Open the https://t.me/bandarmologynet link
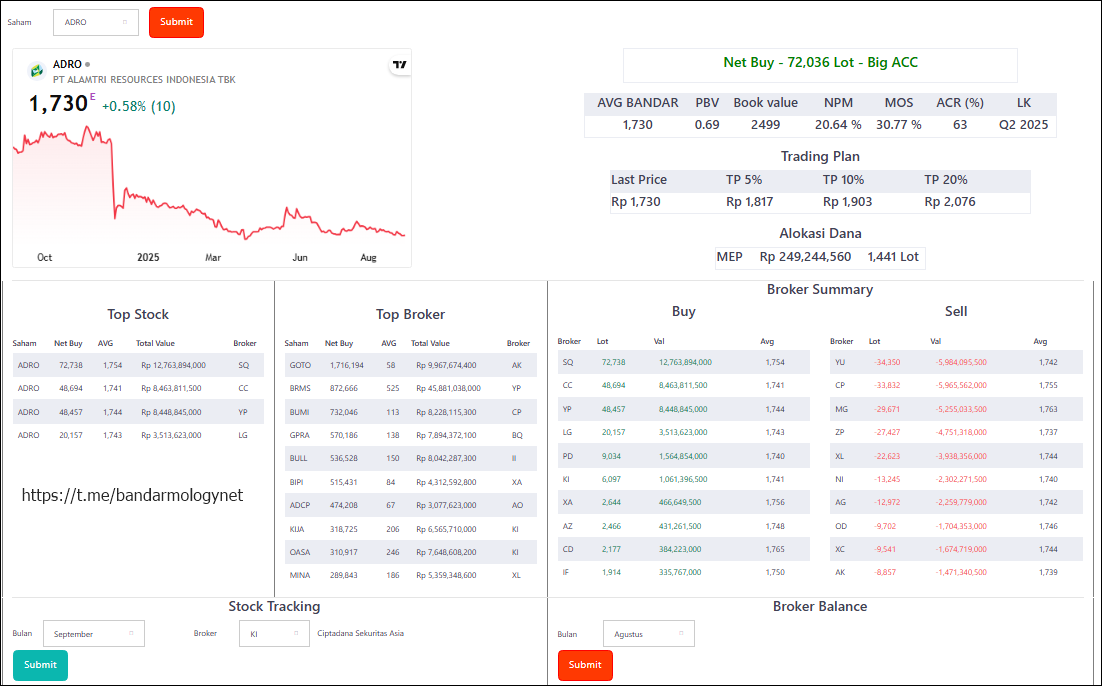This screenshot has height=686, width=1102. [132, 495]
